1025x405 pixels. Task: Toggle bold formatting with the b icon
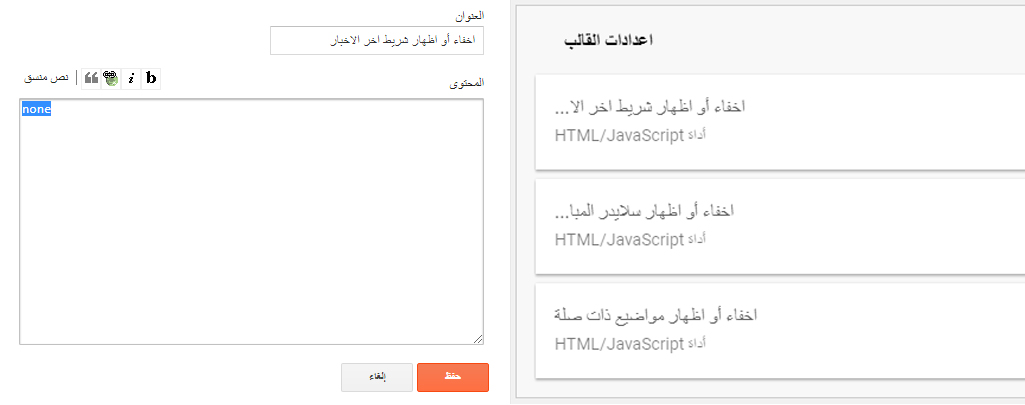tap(151, 78)
